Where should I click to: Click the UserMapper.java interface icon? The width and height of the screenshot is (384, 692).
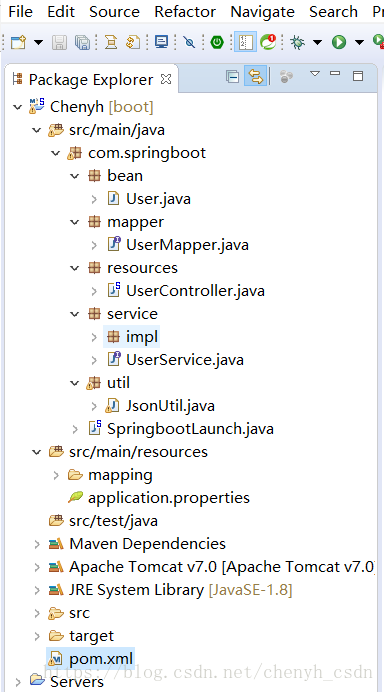[x=114, y=244]
